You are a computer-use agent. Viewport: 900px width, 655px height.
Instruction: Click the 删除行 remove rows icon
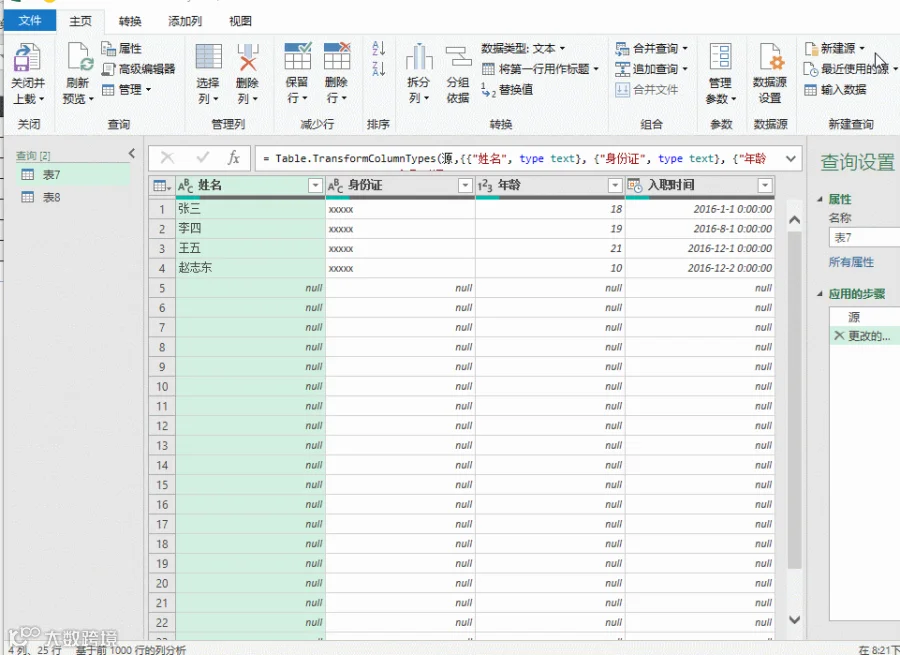[337, 56]
